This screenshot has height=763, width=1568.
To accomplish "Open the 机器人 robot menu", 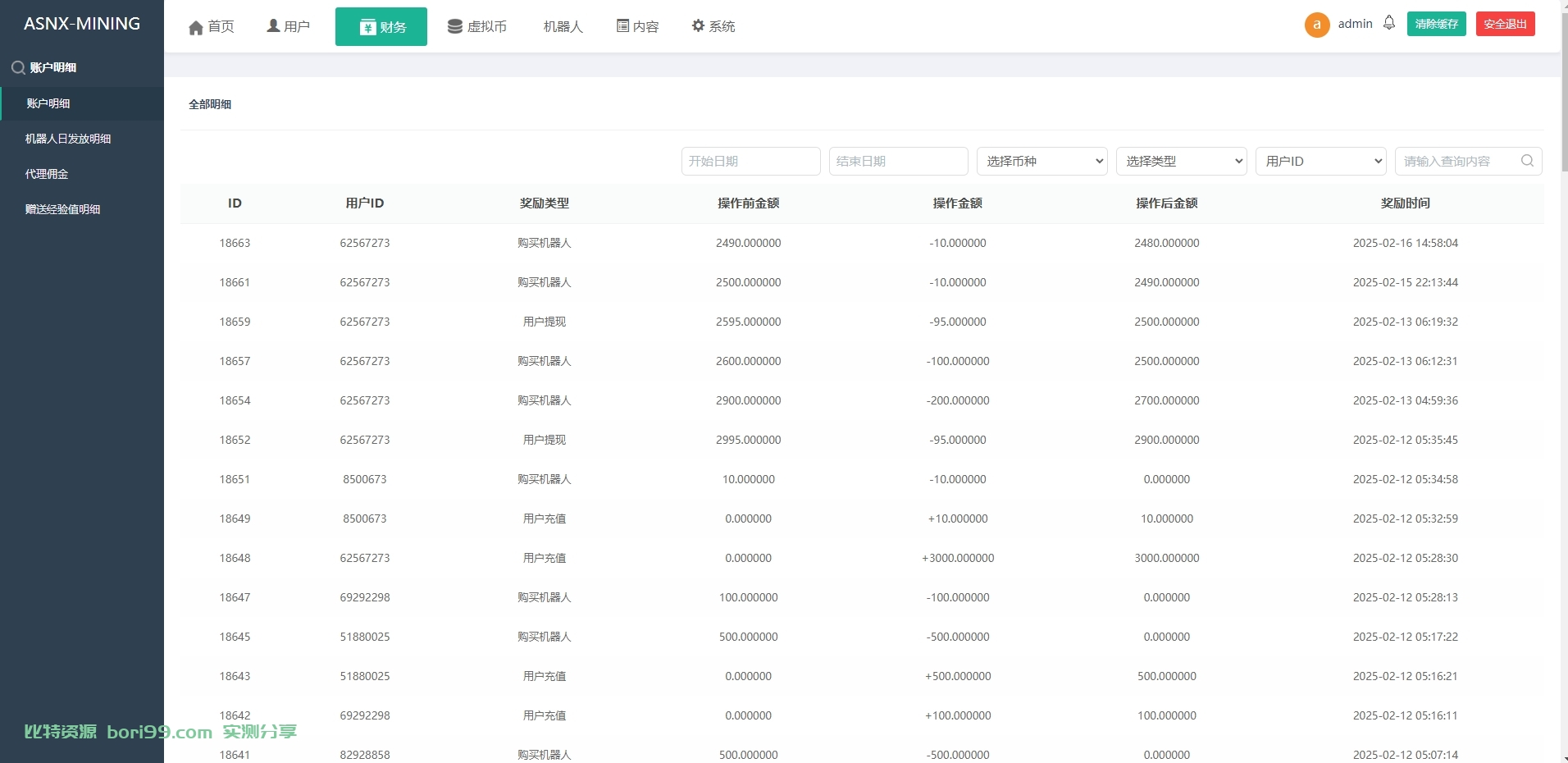I will 563,26.
